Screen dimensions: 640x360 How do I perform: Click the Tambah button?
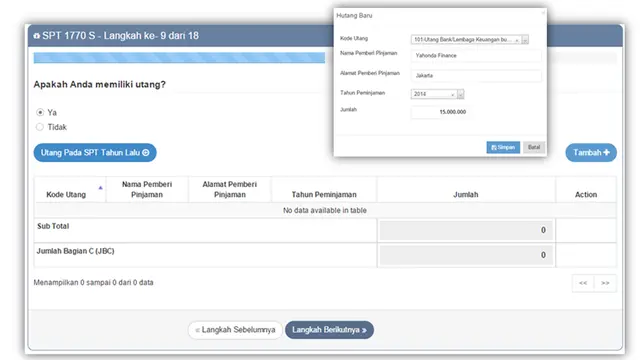[591, 153]
